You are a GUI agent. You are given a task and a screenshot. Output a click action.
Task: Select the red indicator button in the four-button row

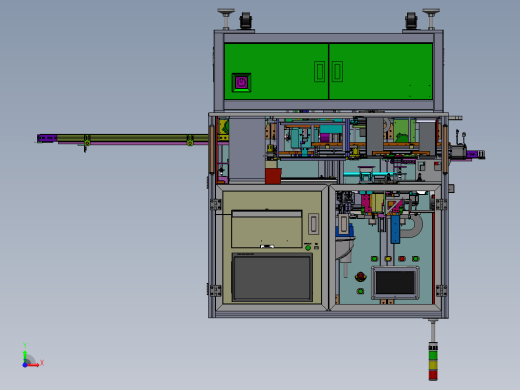point(402,259)
